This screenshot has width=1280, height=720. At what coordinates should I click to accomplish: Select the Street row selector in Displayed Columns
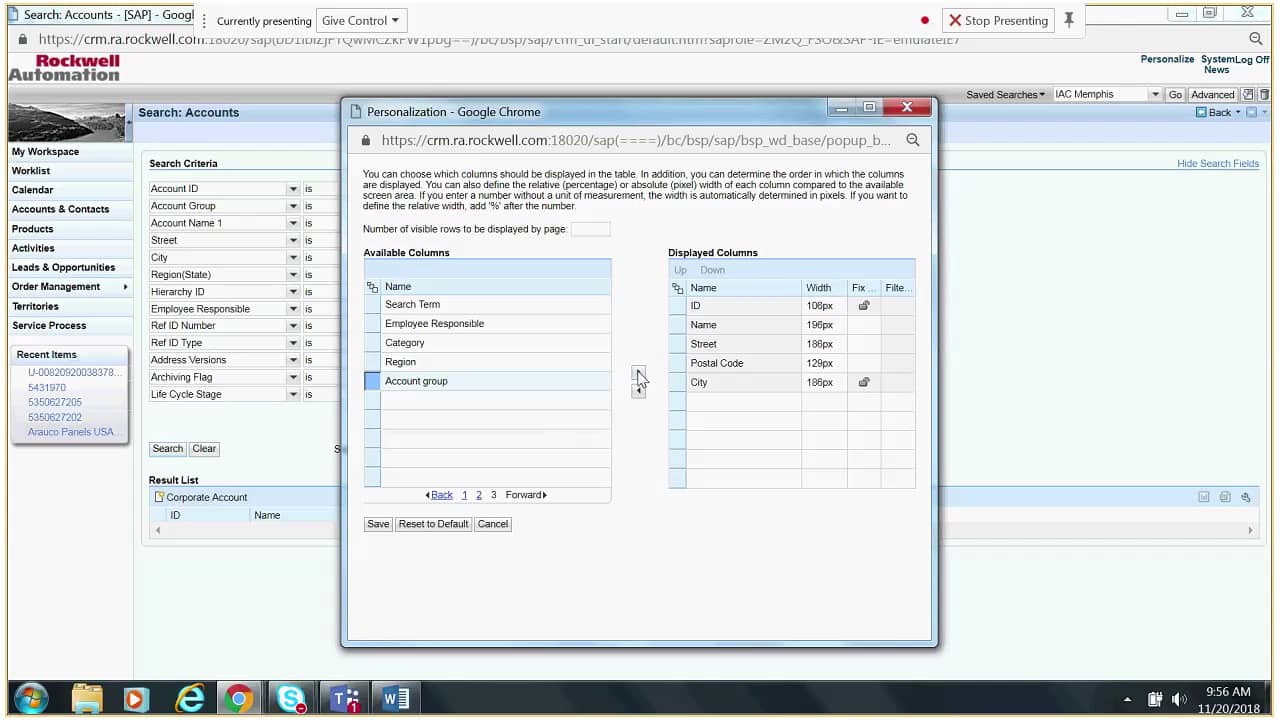coord(677,344)
